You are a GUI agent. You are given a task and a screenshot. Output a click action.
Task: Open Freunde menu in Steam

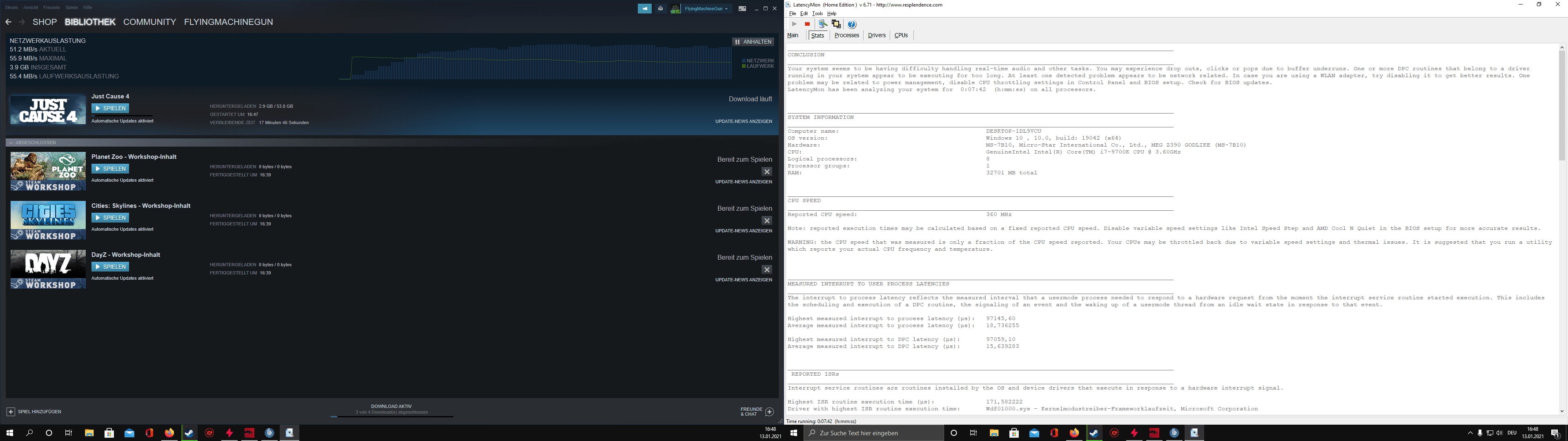(x=52, y=7)
